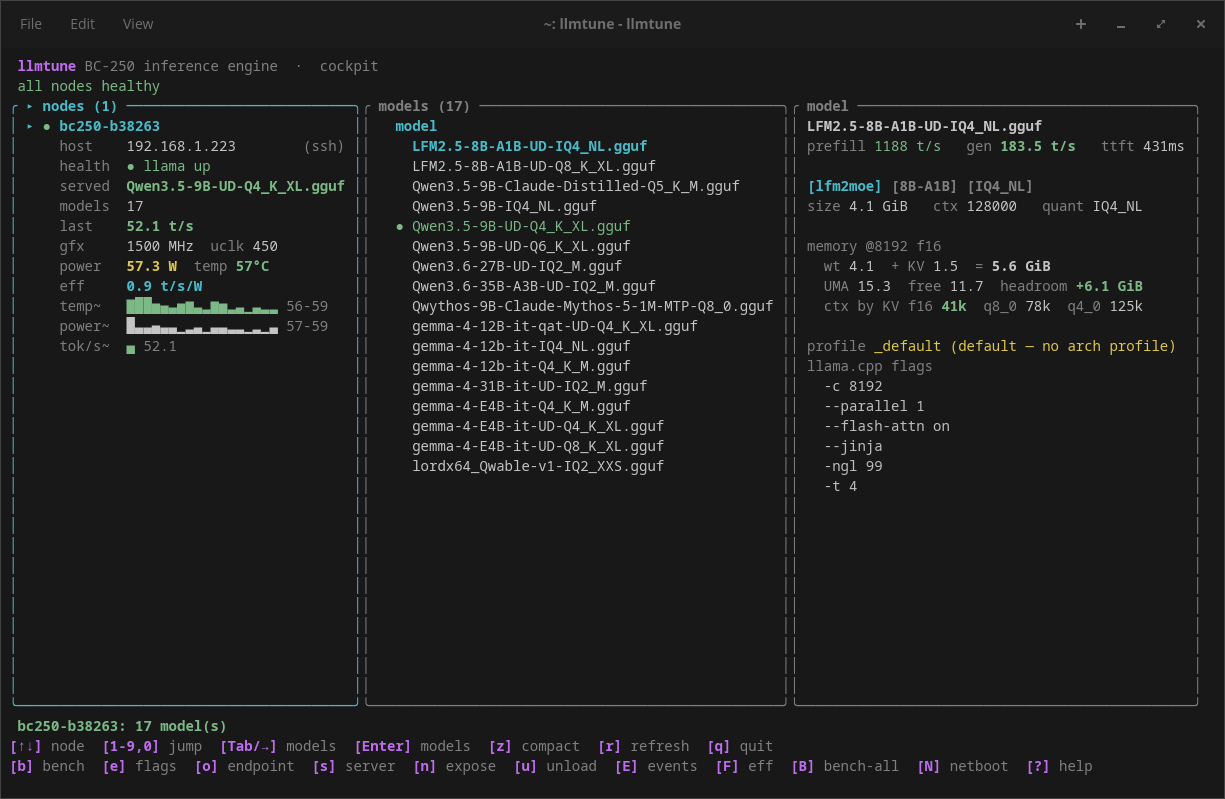This screenshot has height=799, width=1225.
Task: Select LFM2.5-8B-A1B-UD-Q8_K_XL.gguf model
Action: tap(534, 166)
